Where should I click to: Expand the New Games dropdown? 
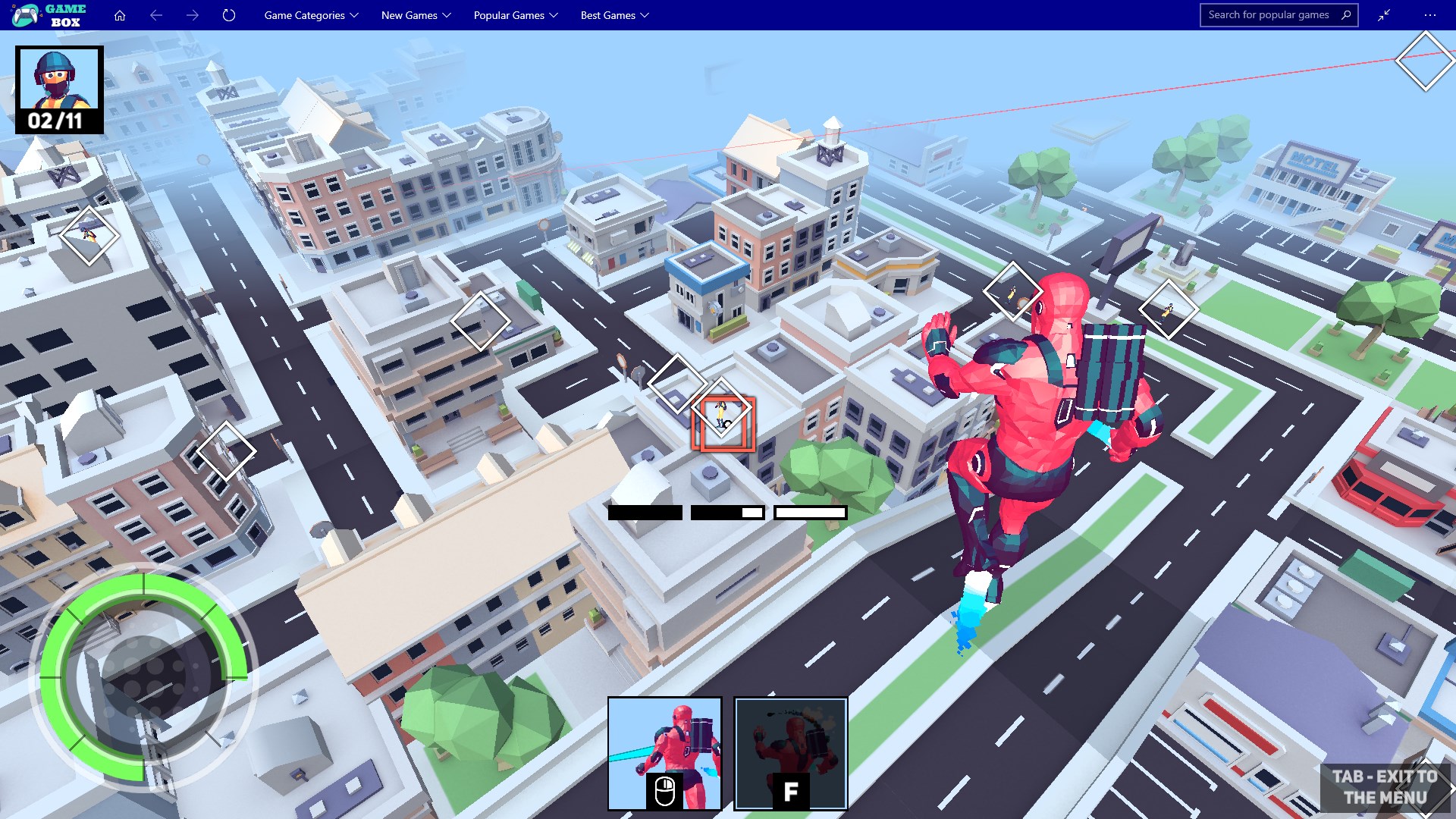click(416, 15)
